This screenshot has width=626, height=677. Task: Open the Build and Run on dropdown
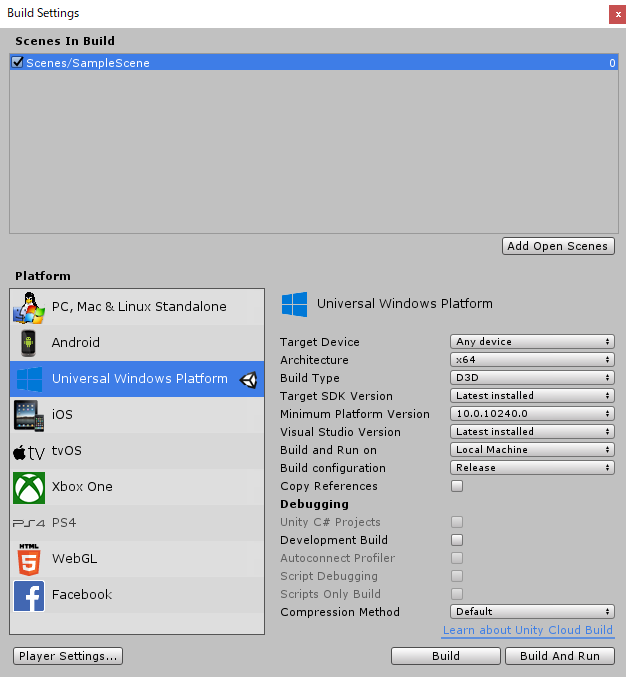click(532, 449)
